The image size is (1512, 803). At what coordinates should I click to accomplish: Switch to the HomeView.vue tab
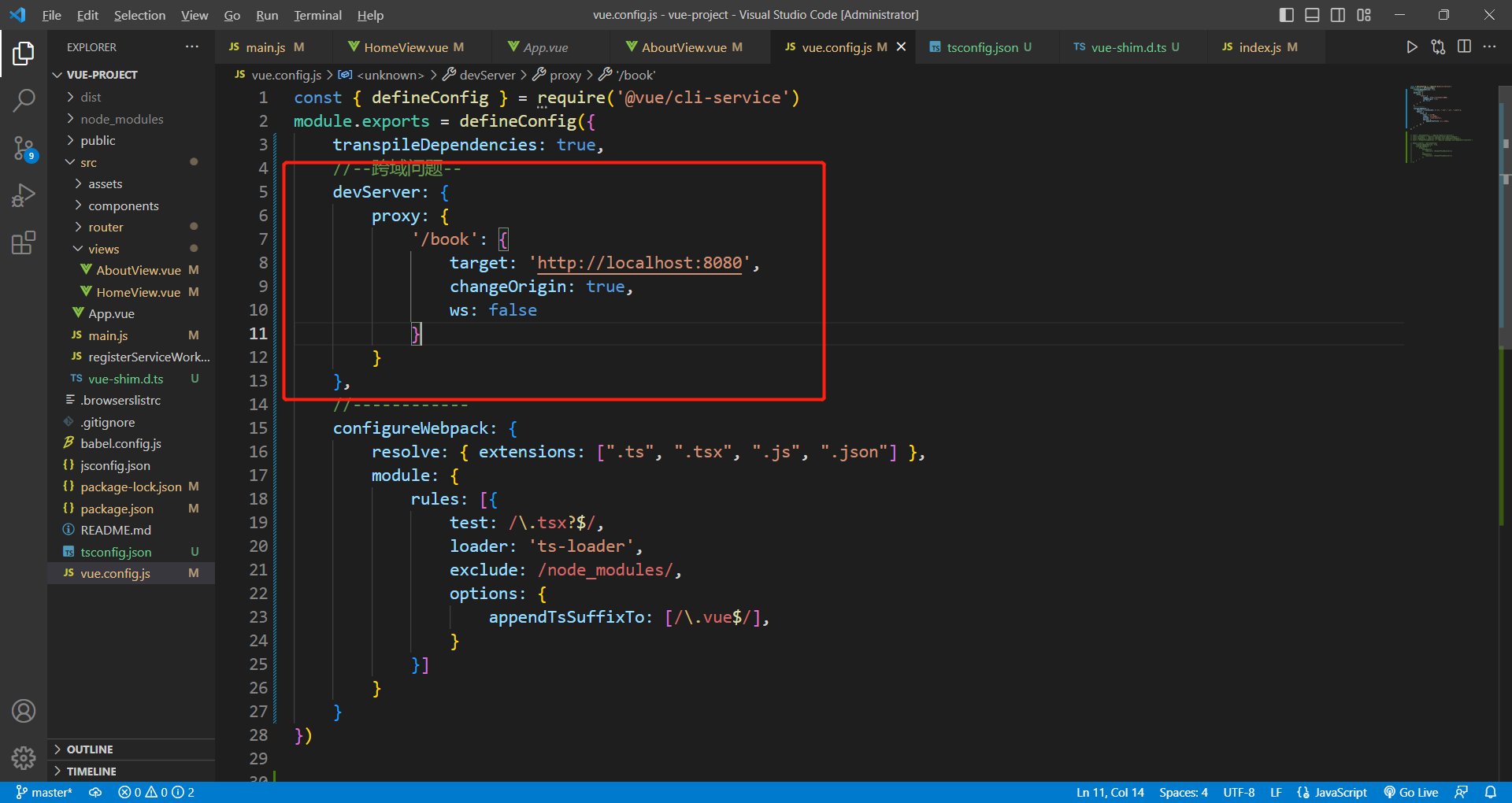coord(406,47)
